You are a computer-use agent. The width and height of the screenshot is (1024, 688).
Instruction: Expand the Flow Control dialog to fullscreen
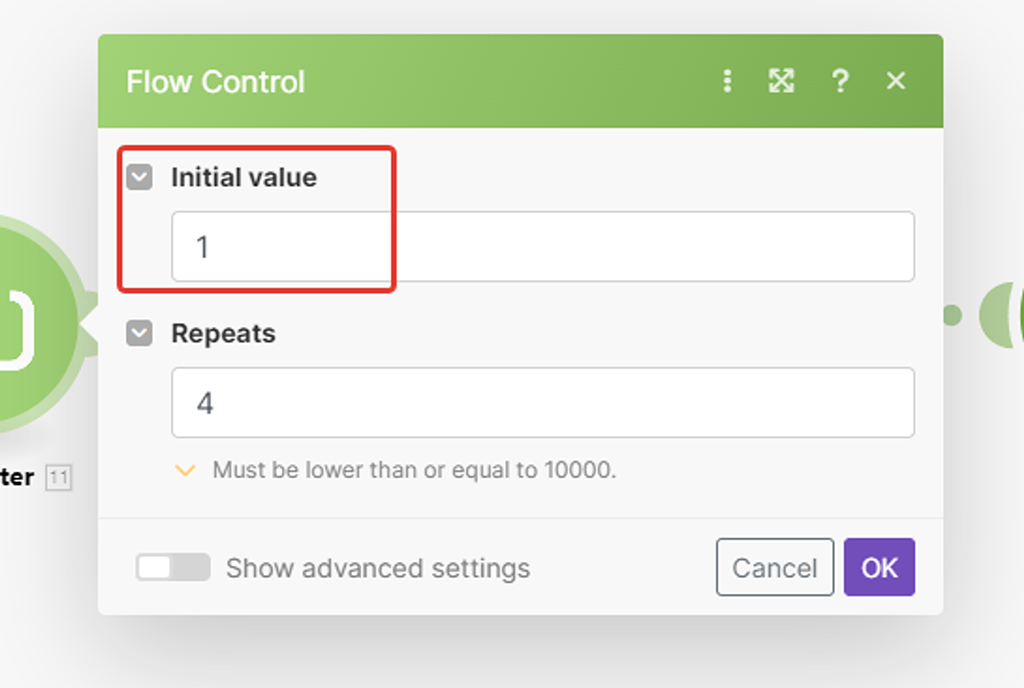point(781,81)
